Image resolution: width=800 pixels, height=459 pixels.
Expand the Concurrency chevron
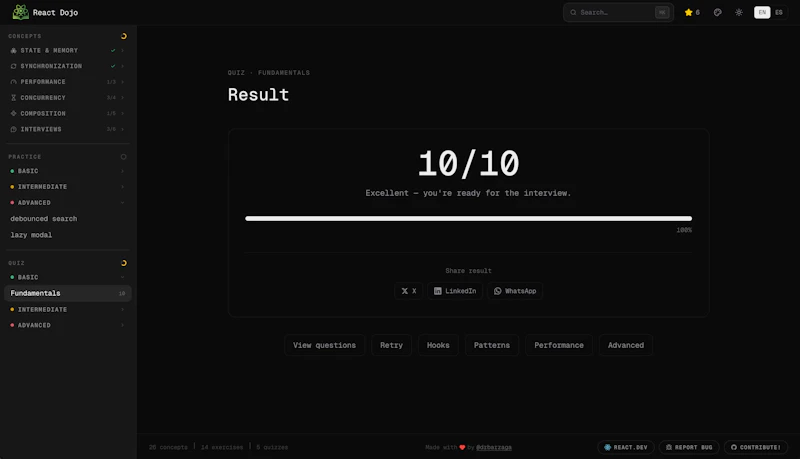pos(122,98)
